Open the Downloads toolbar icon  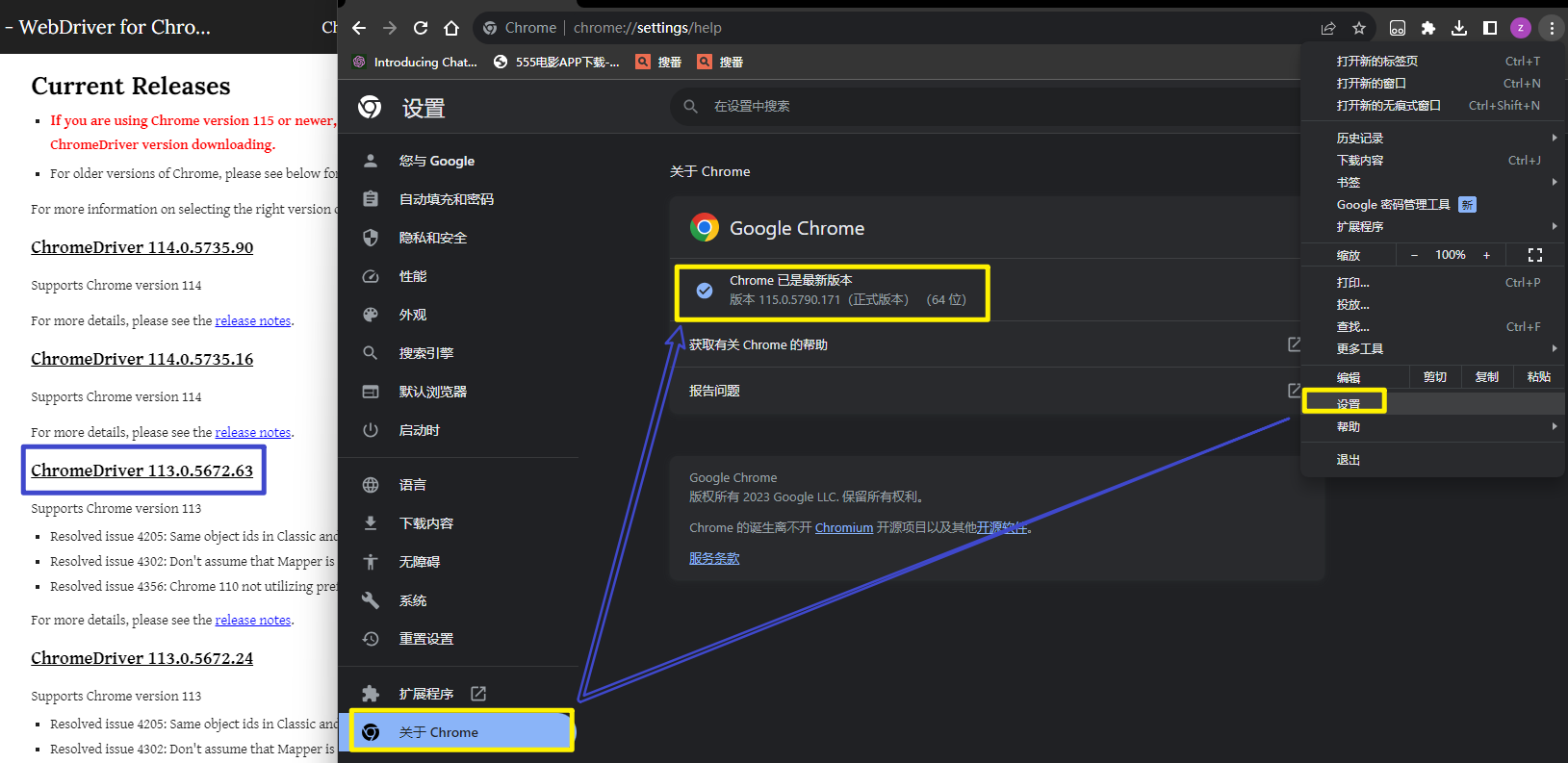pyautogui.click(x=1459, y=28)
